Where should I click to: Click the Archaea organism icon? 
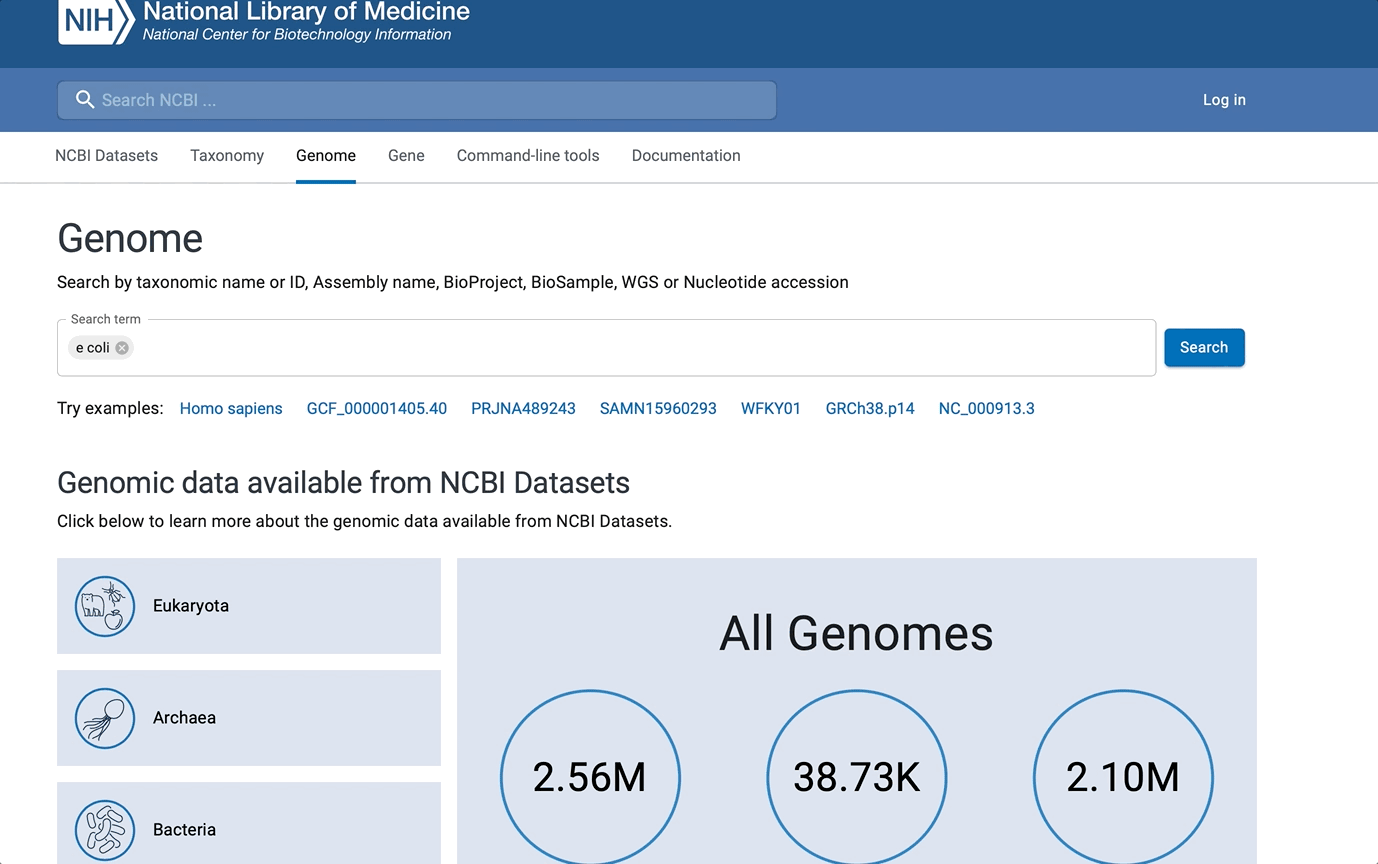point(105,718)
